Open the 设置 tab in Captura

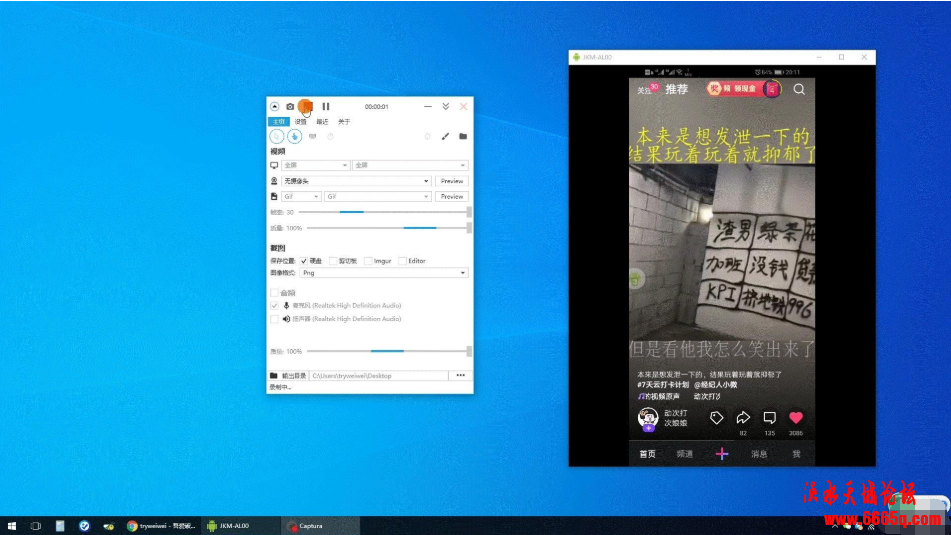pyautogui.click(x=301, y=122)
